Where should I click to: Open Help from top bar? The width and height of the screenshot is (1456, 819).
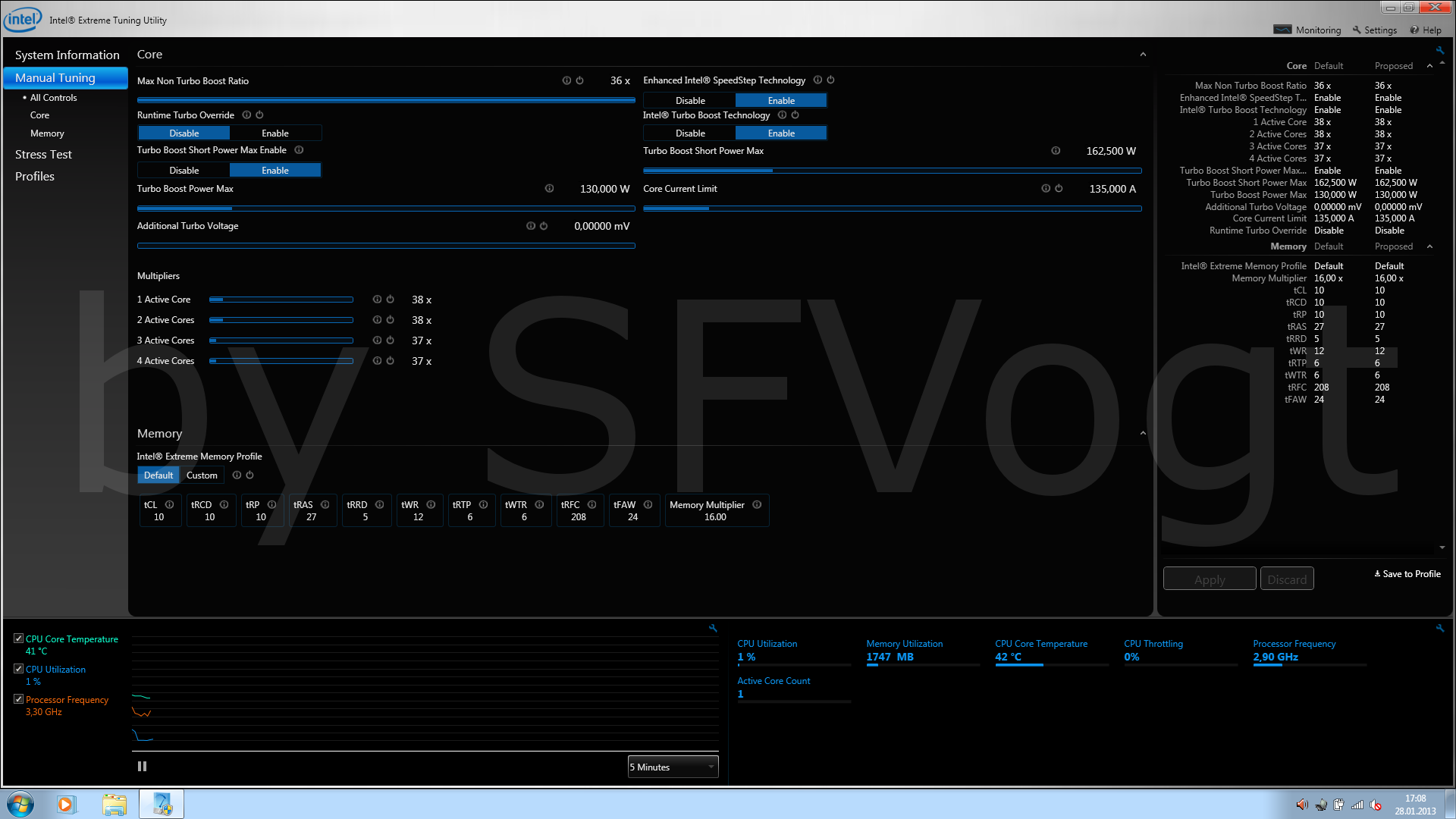point(1426,30)
